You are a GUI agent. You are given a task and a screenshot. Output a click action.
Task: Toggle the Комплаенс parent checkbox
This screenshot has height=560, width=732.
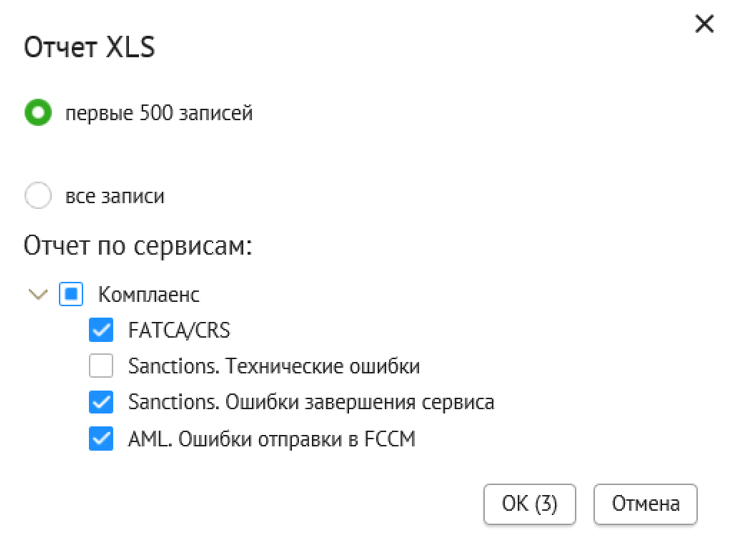tap(71, 295)
